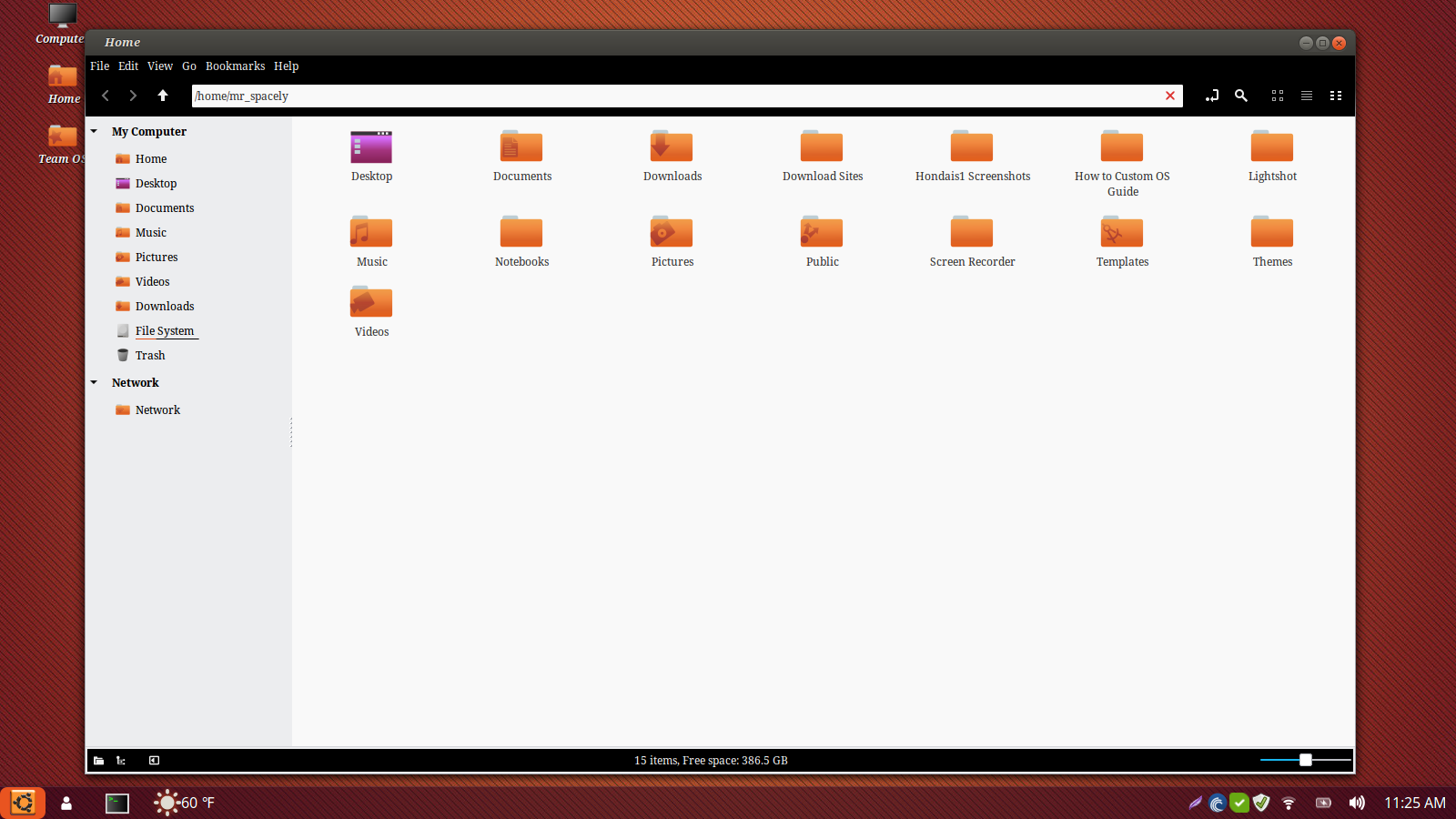This screenshot has width=1456, height=819.
Task: Open the search magnifier tool
Action: [1240, 96]
